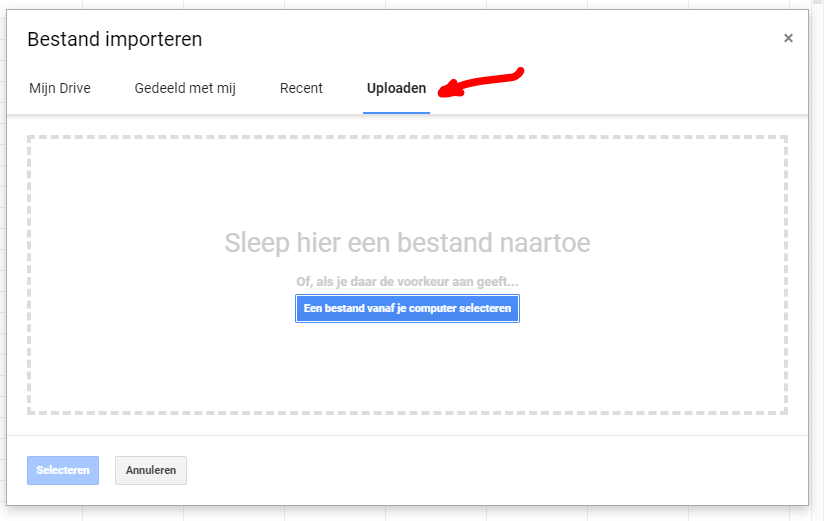Click Een bestand vanaf je computer selecteren
This screenshot has height=521, width=826.
tap(407, 308)
